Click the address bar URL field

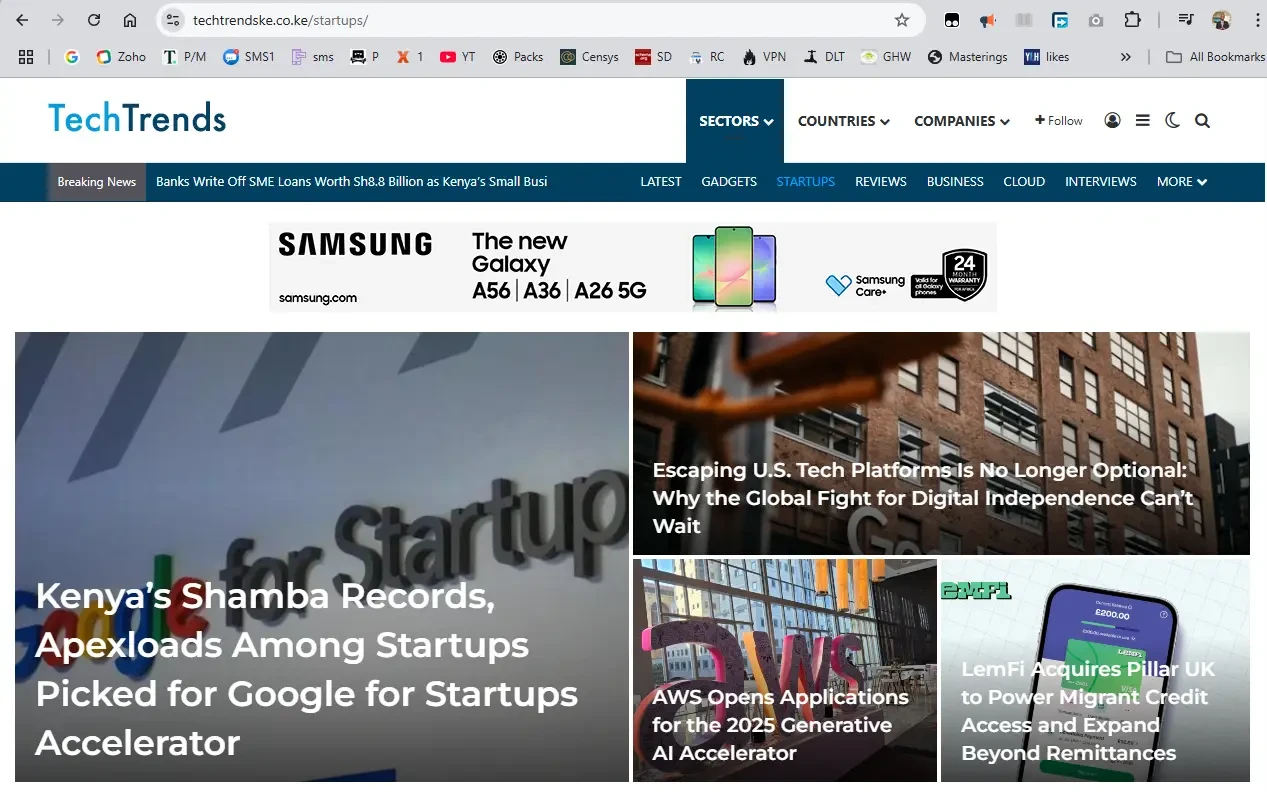pos(530,20)
